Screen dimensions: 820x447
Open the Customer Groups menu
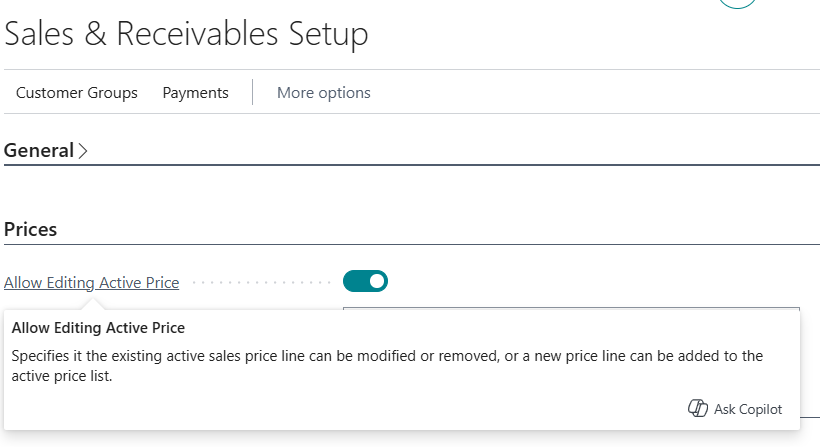pos(77,93)
